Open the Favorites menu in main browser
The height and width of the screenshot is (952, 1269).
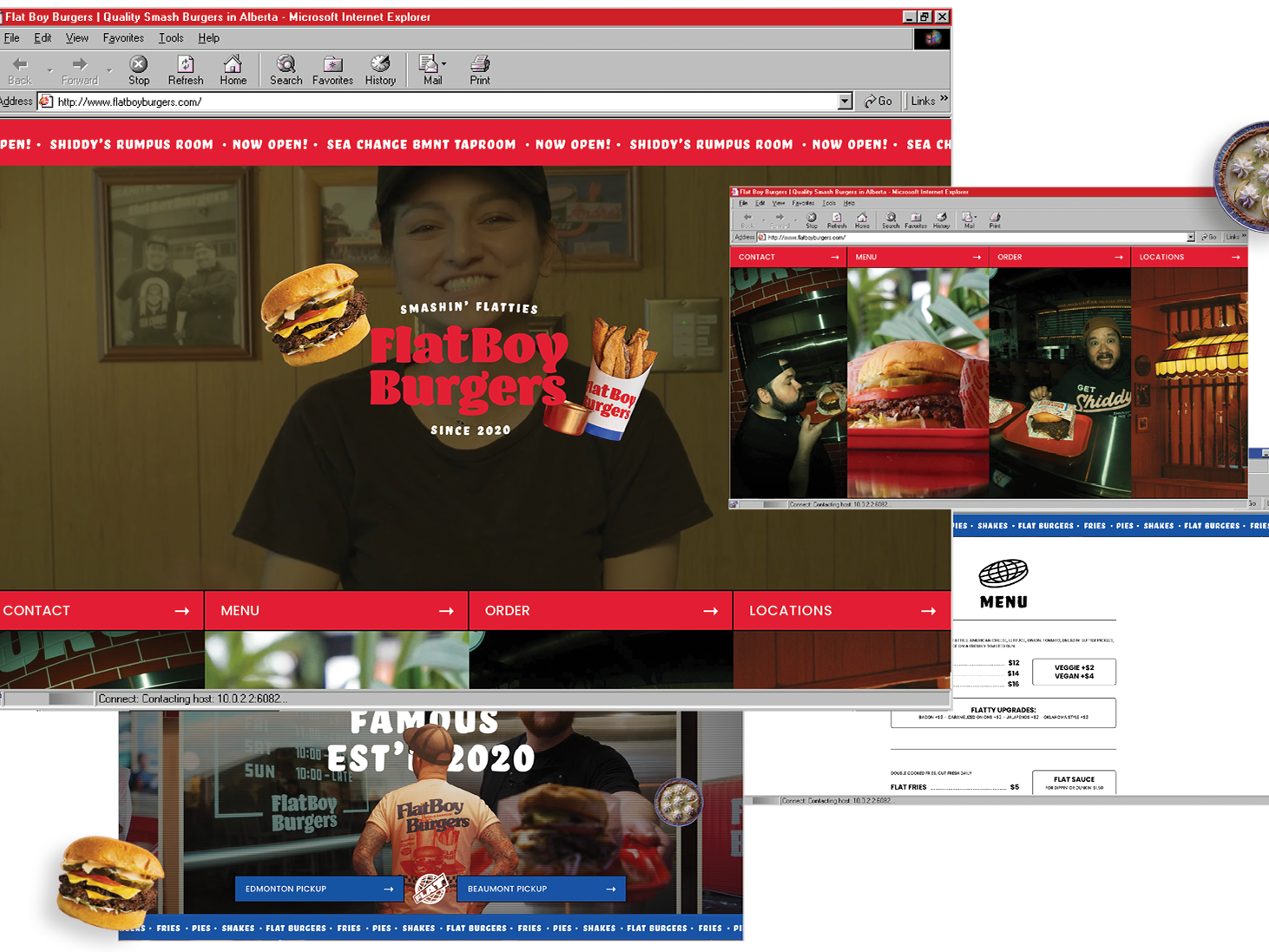click(123, 38)
